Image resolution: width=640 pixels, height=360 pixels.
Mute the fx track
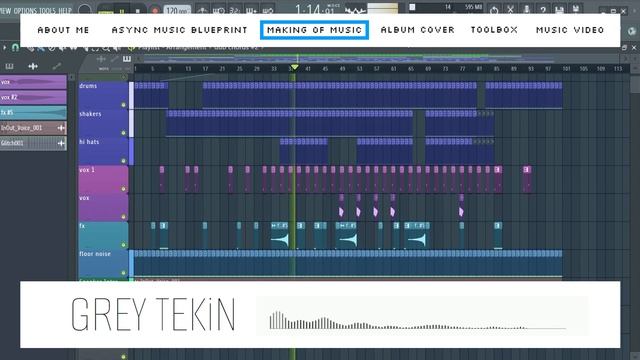coord(123,244)
